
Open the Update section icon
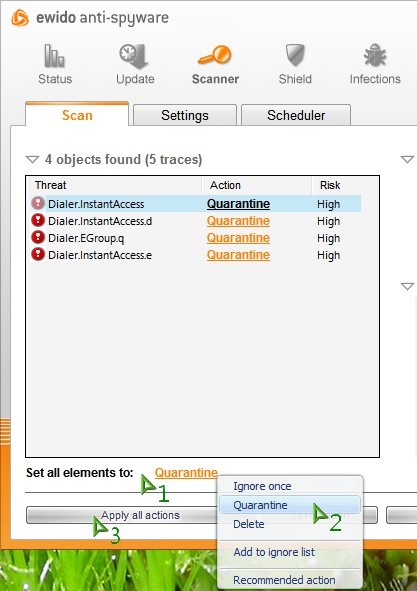coord(135,56)
